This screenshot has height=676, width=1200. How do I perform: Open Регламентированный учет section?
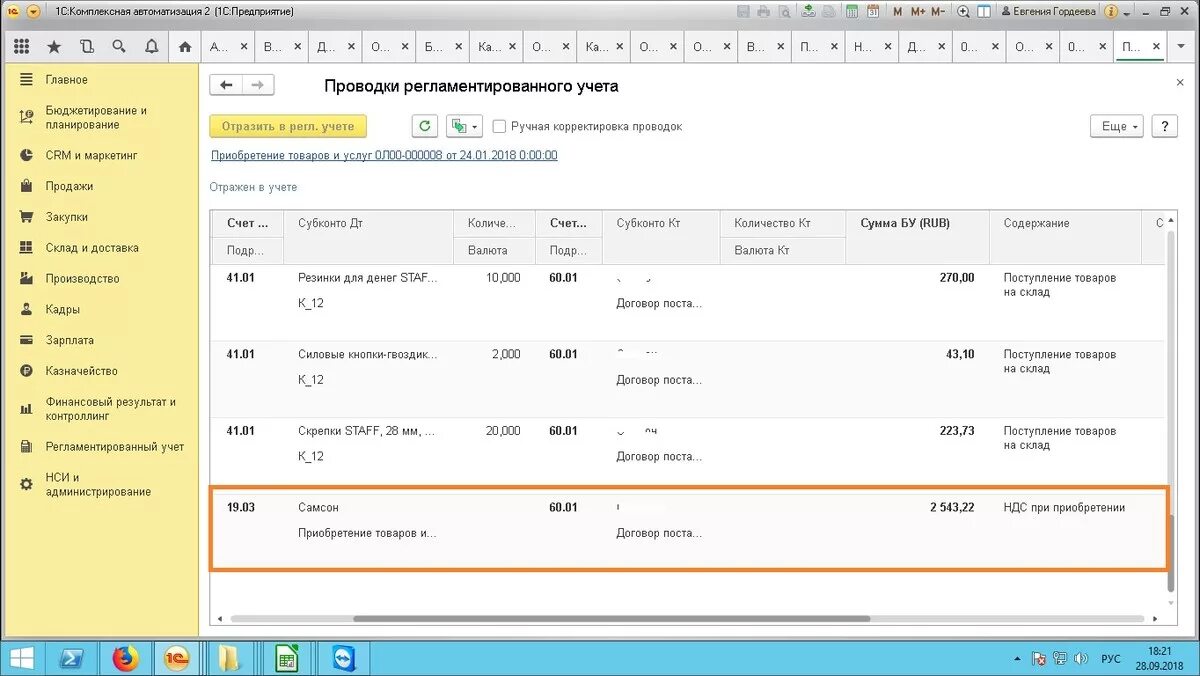pyautogui.click(x=115, y=447)
